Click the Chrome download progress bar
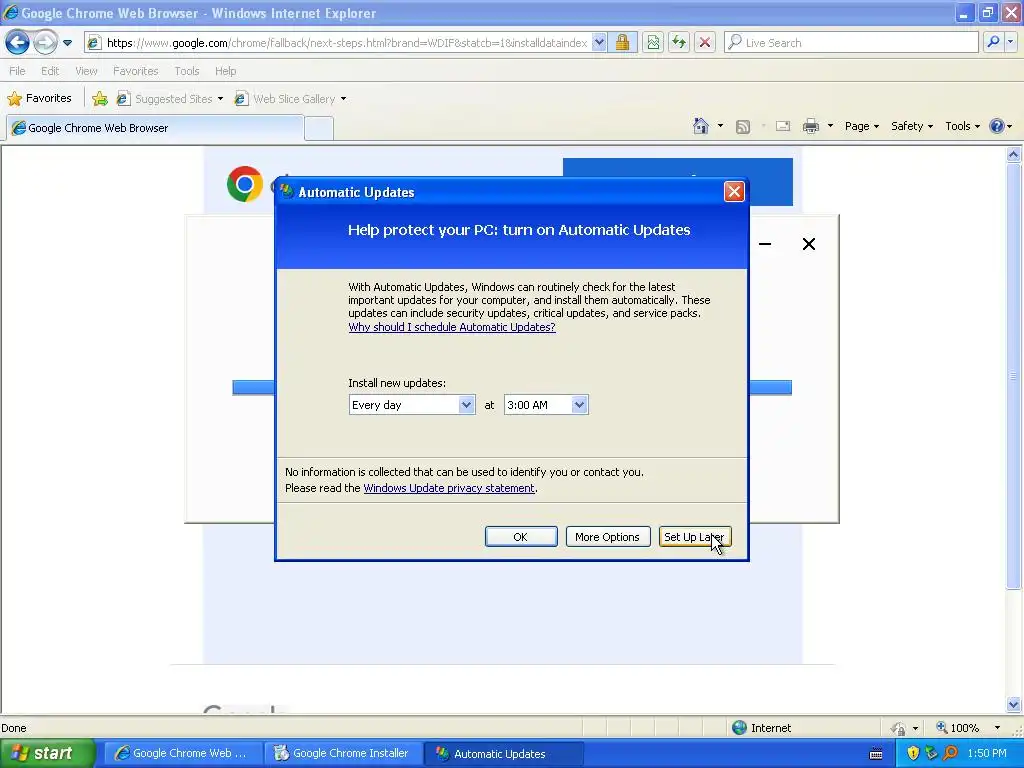The height and width of the screenshot is (768, 1024). (x=512, y=388)
